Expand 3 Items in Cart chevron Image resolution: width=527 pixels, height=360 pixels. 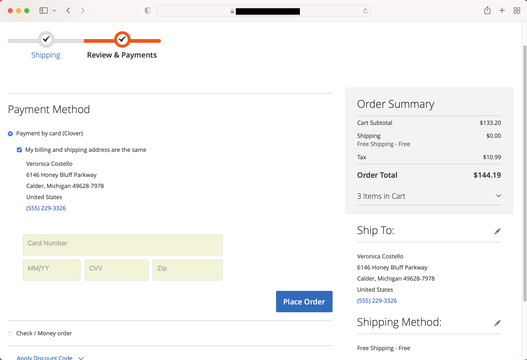point(498,196)
